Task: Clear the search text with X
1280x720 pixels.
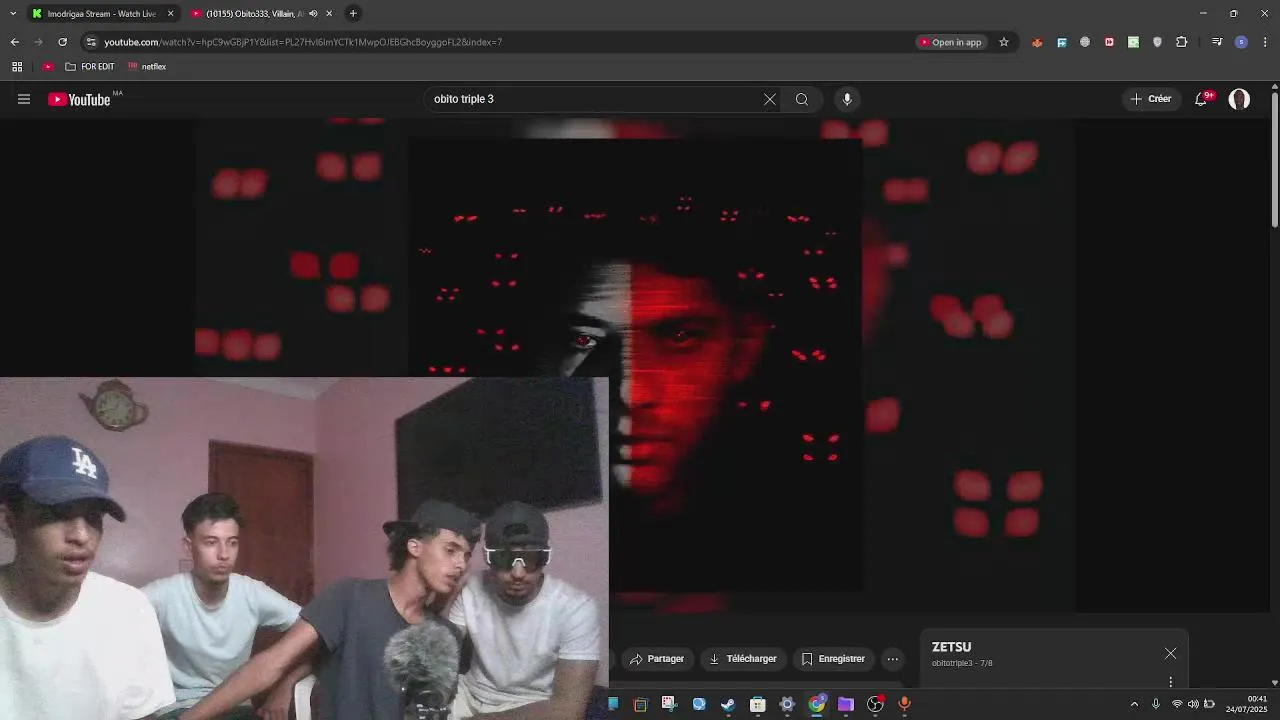Action: pos(770,99)
